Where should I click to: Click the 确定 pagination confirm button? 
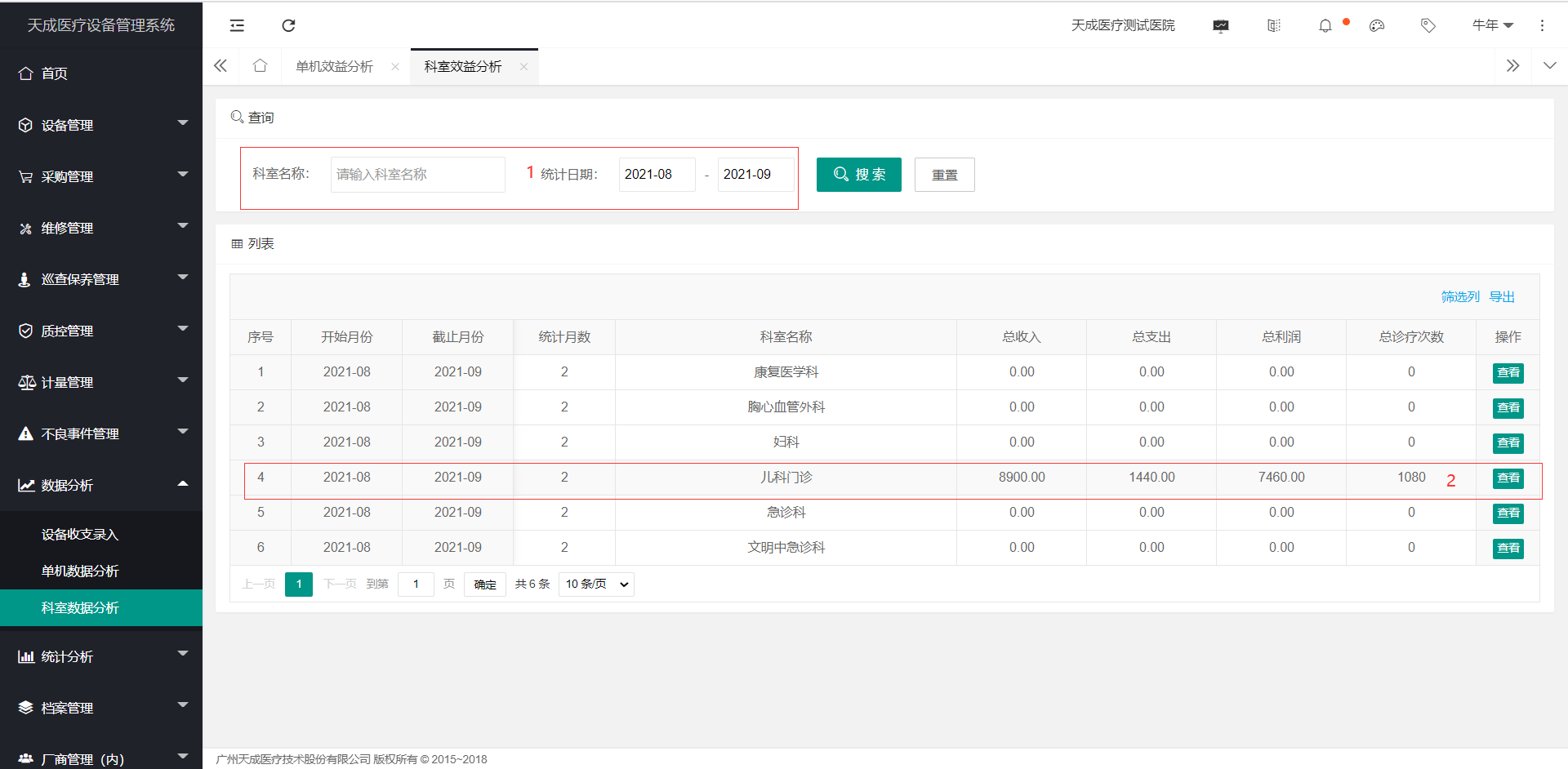[x=485, y=585]
